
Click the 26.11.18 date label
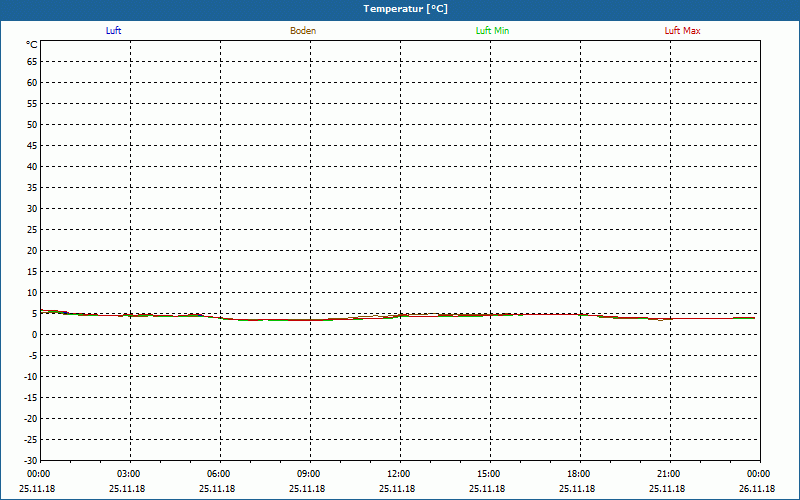pos(757,488)
